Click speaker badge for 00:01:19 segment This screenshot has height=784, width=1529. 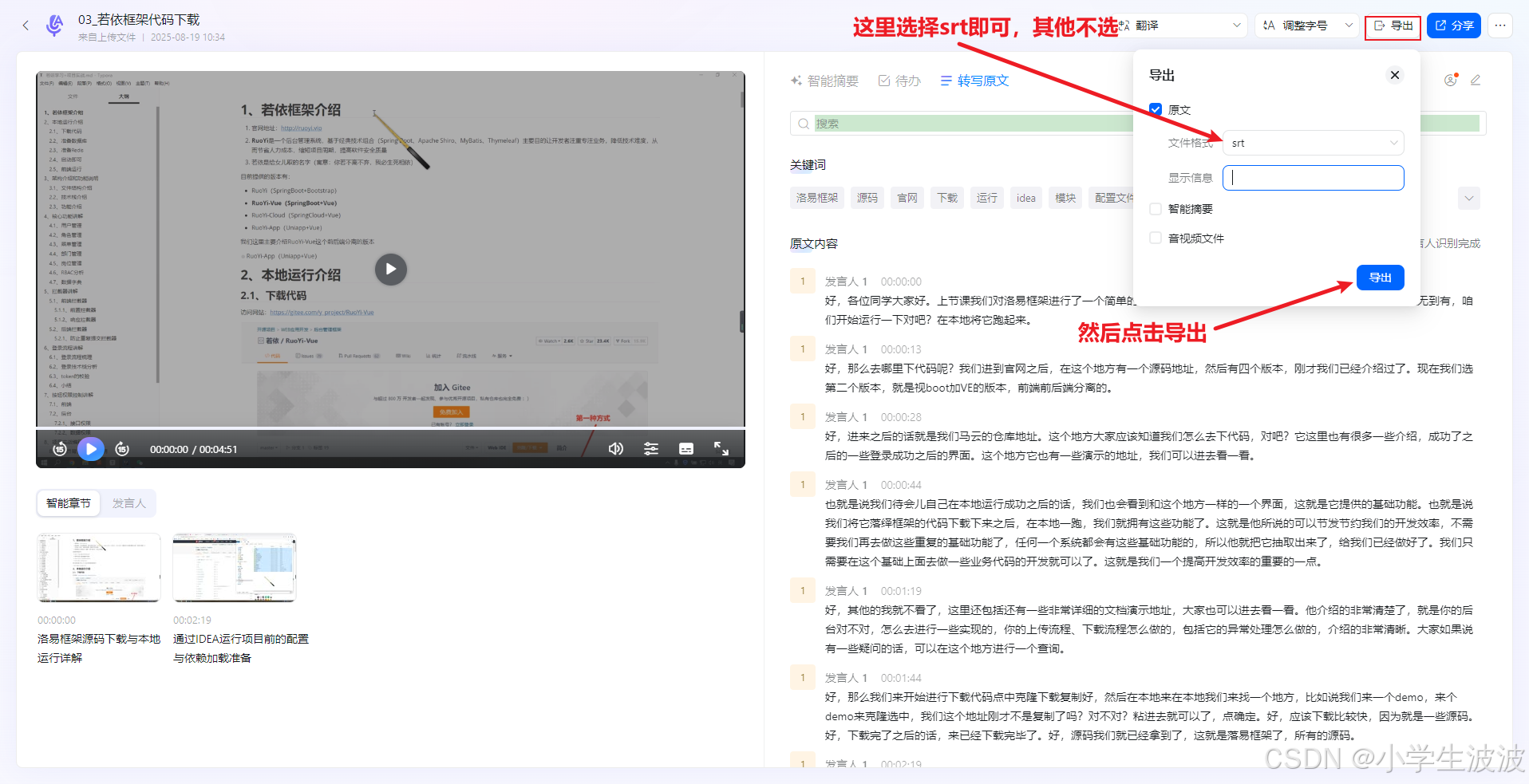(x=803, y=591)
